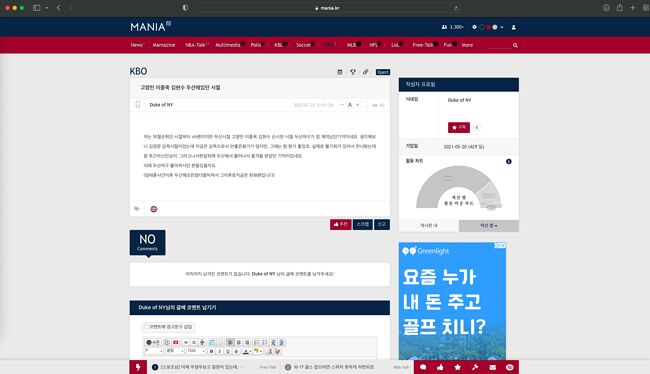Click the red subscribe star button in profile
This screenshot has height=374, width=650.
(458, 127)
